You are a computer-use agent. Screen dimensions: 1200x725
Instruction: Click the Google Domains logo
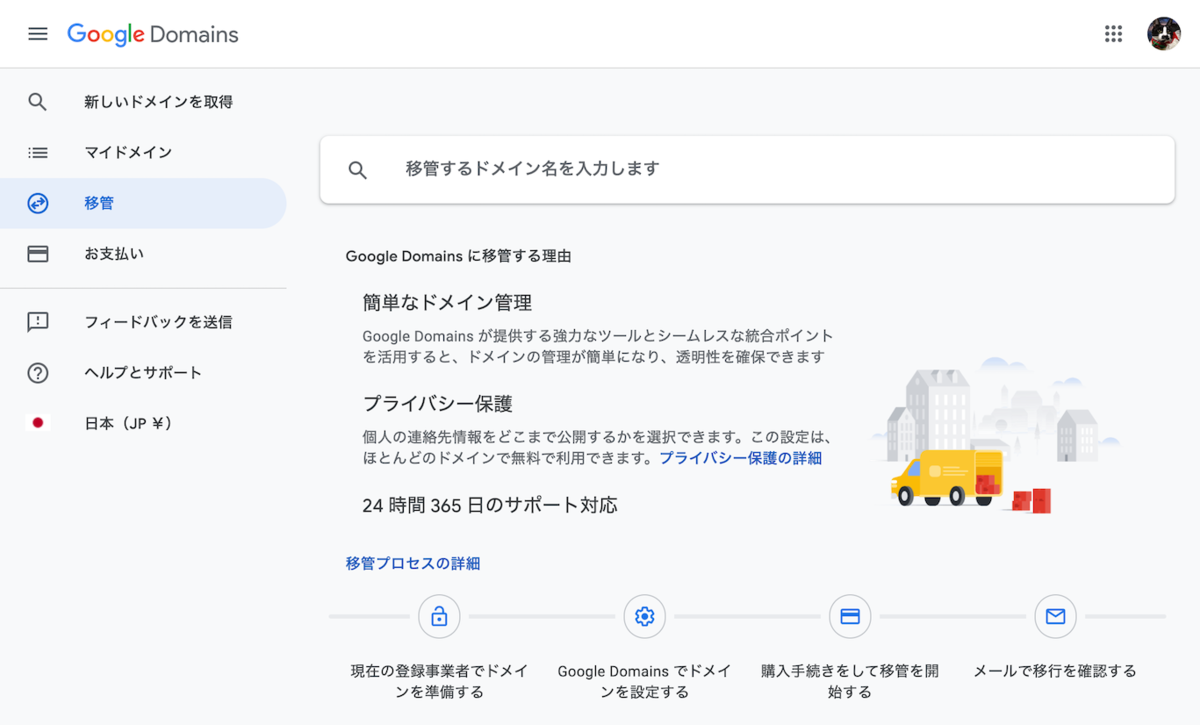pos(152,33)
